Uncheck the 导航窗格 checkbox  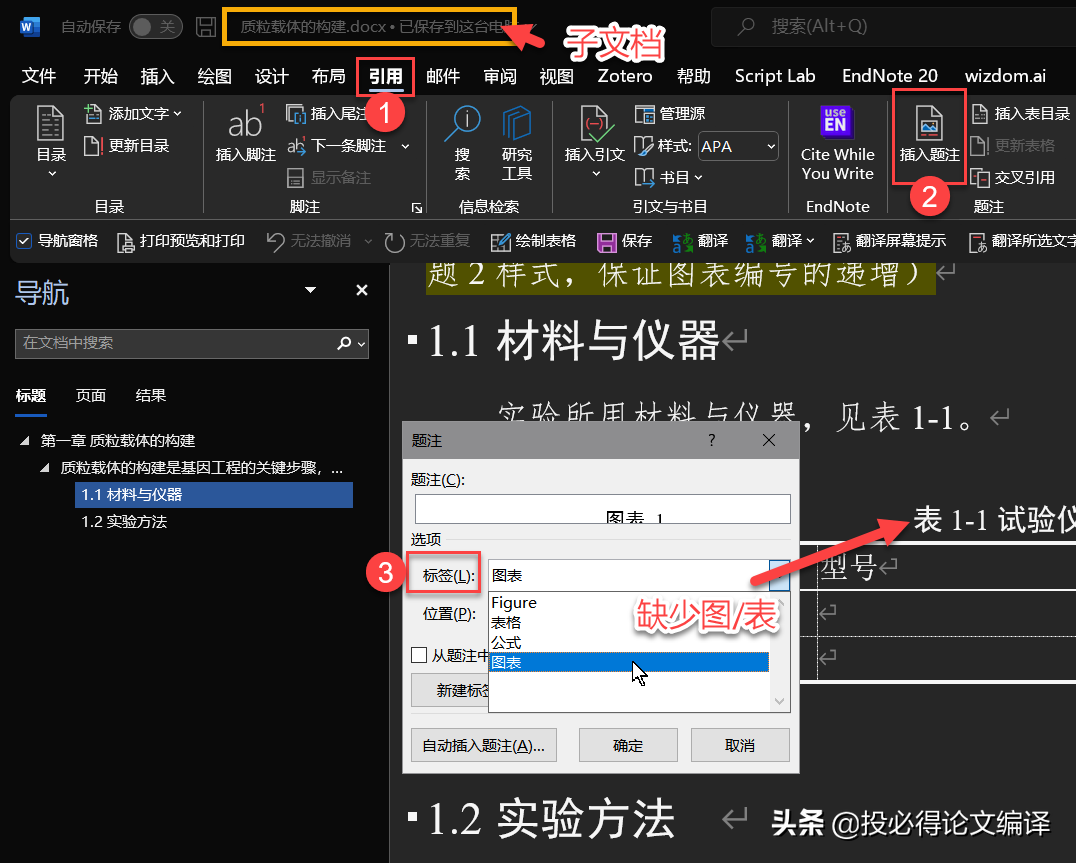[24, 241]
